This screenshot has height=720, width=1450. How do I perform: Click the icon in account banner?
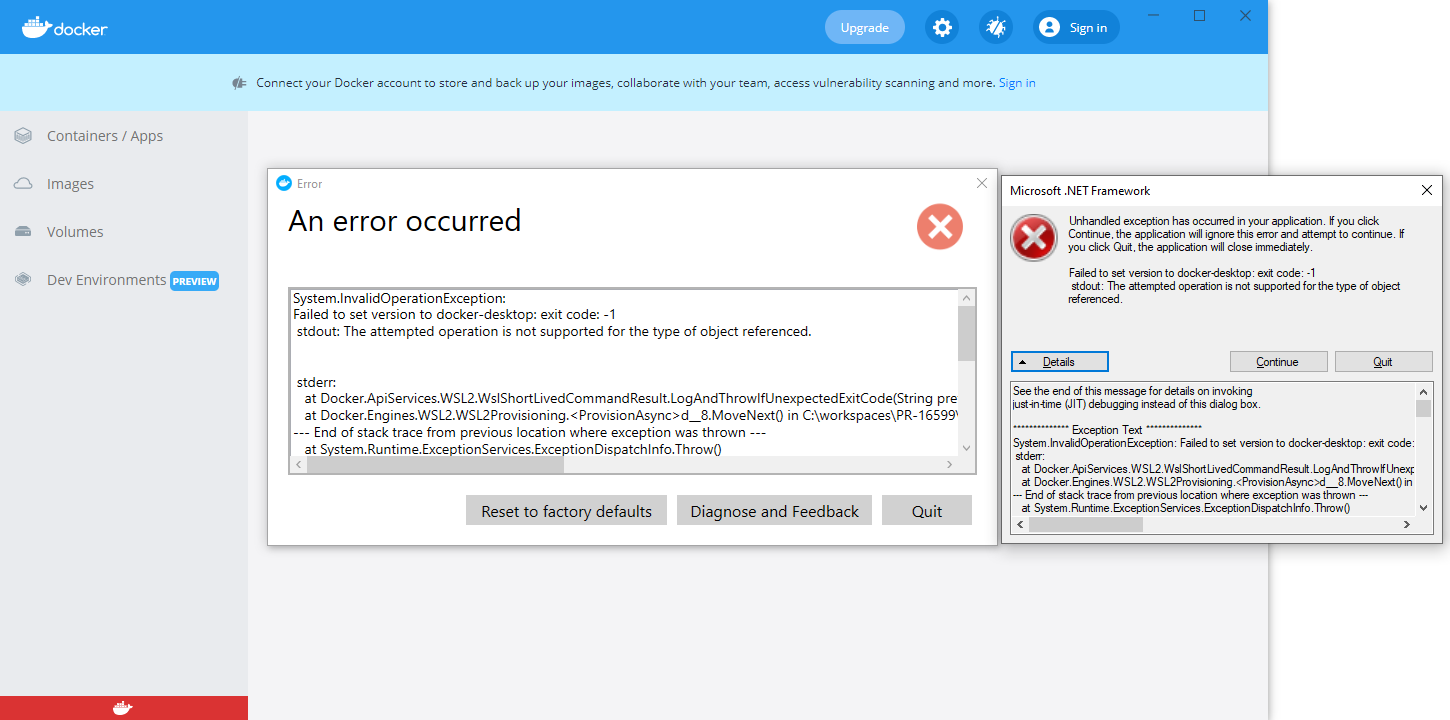pyautogui.click(x=239, y=83)
